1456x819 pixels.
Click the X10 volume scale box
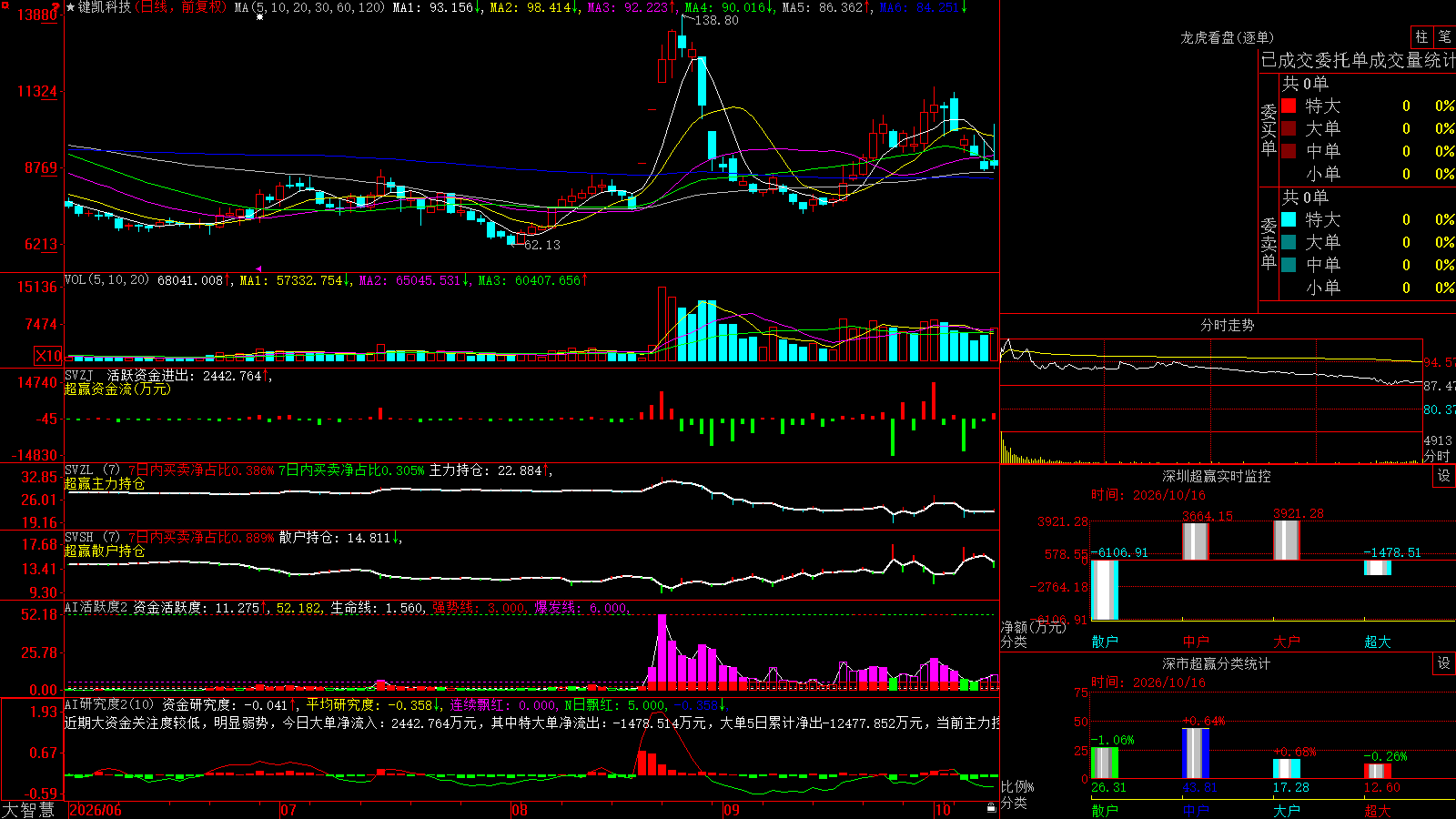click(48, 356)
